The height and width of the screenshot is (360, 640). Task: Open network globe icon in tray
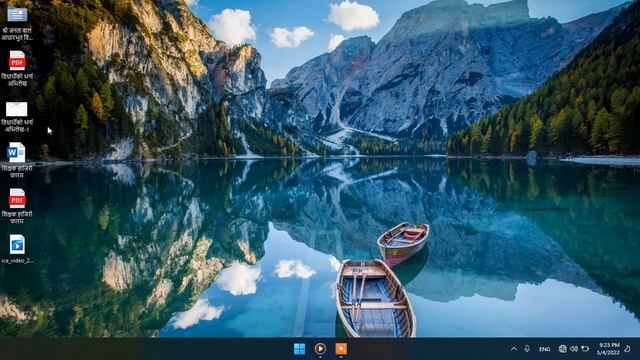click(562, 349)
